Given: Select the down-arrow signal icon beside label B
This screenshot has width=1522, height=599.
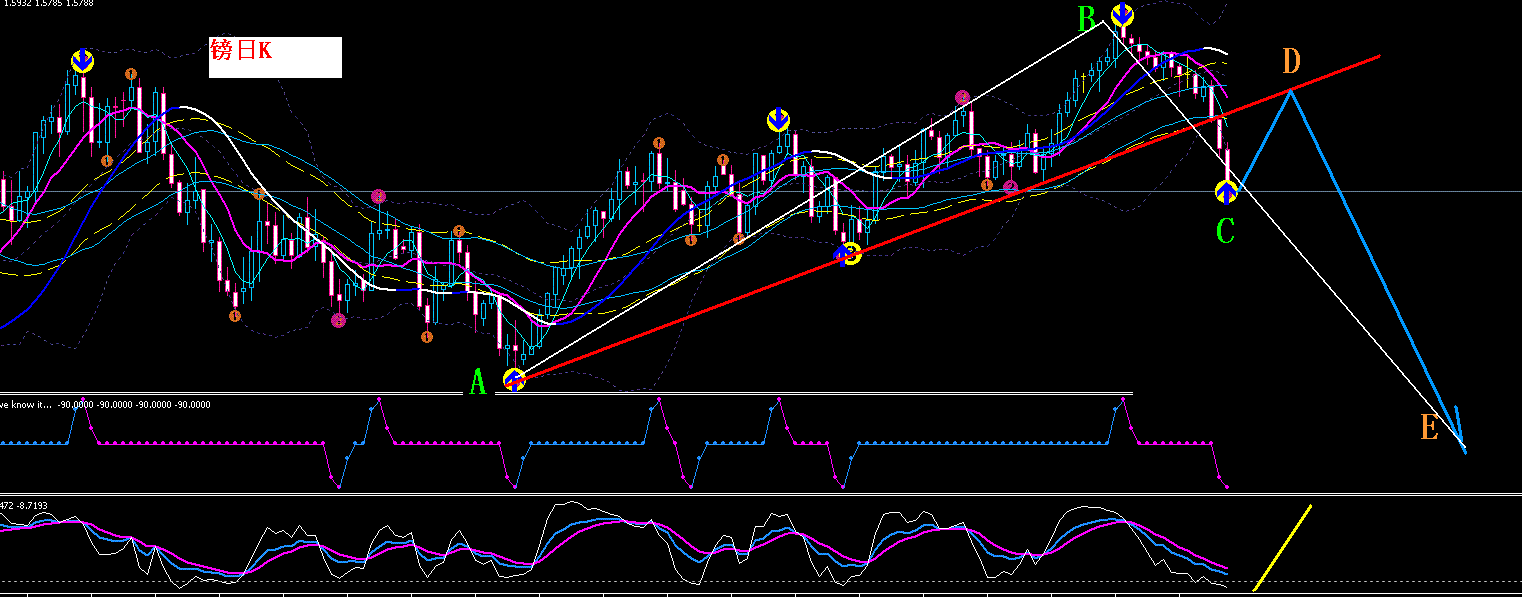Looking at the screenshot, I should coord(1123,15).
